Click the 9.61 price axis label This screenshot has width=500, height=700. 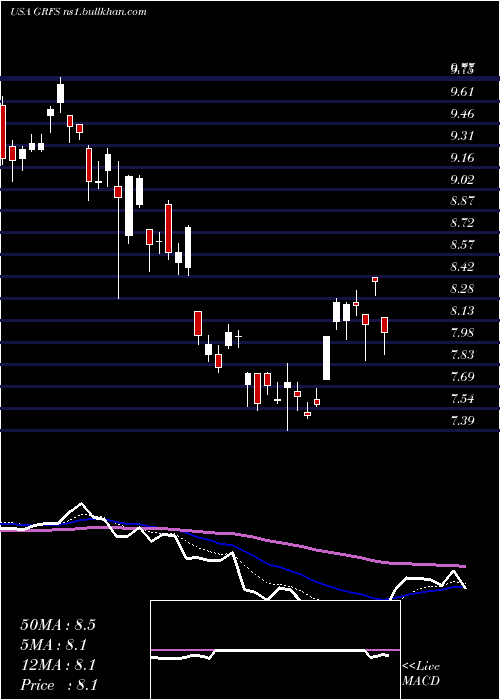tap(462, 92)
